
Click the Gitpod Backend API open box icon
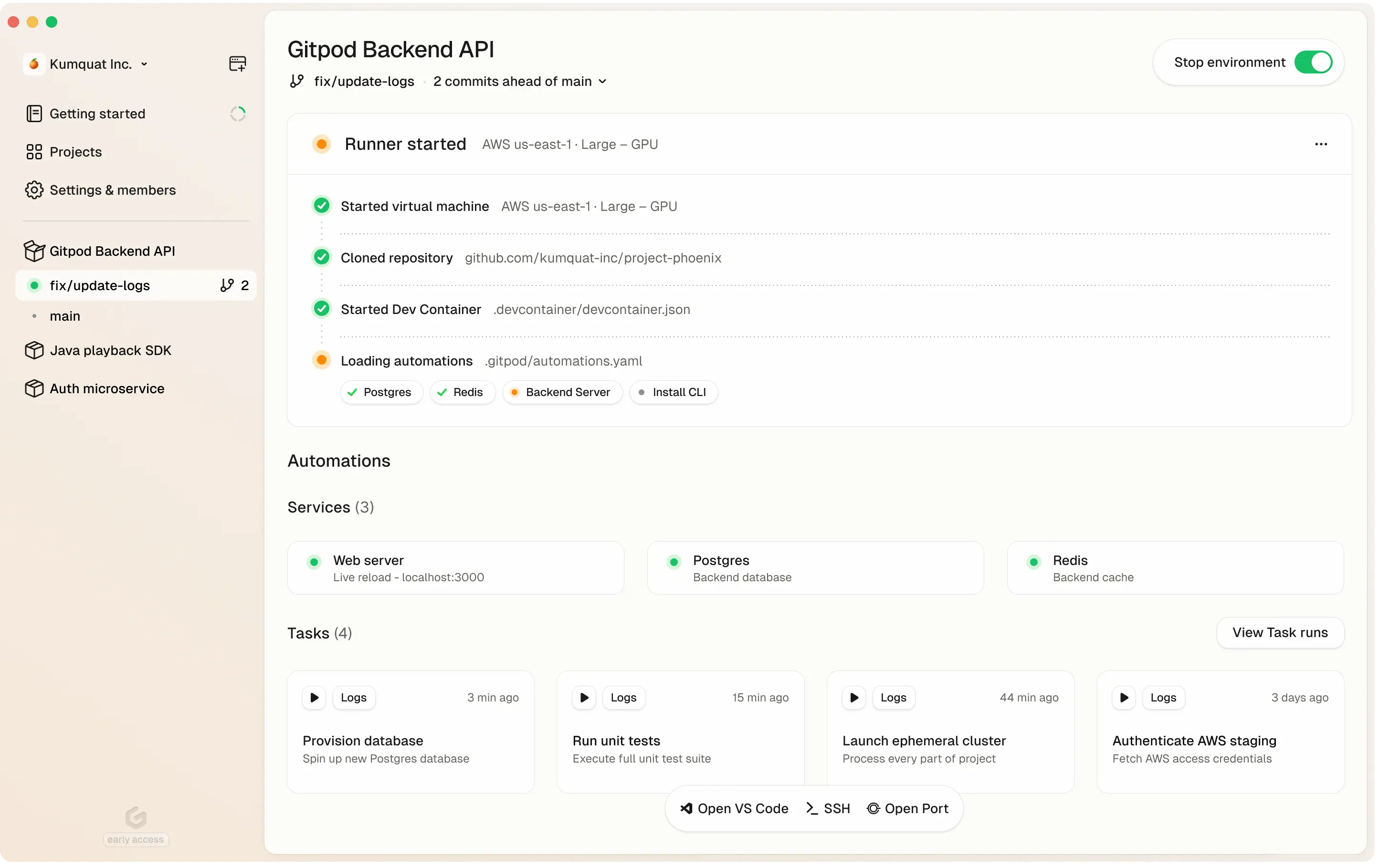[34, 251]
